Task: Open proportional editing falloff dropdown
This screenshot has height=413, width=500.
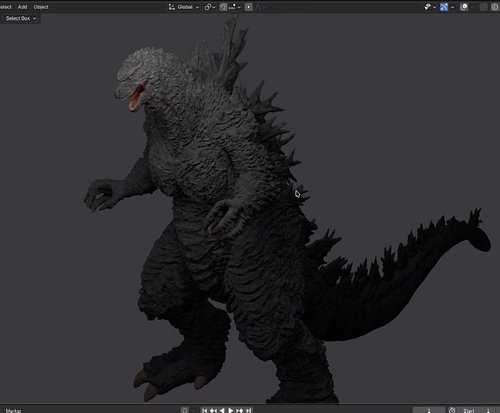Action: (x=260, y=7)
